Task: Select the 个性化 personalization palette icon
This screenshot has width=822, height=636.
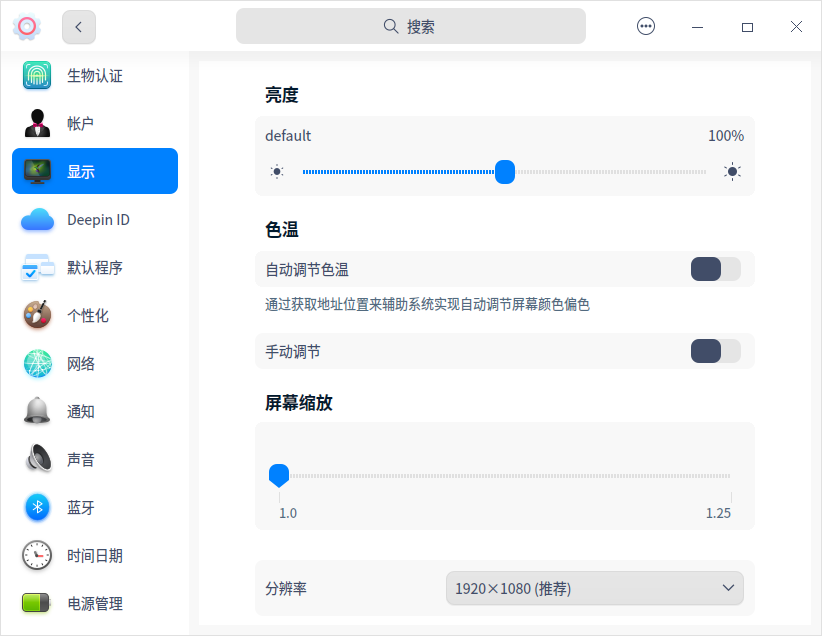Action: point(36,315)
